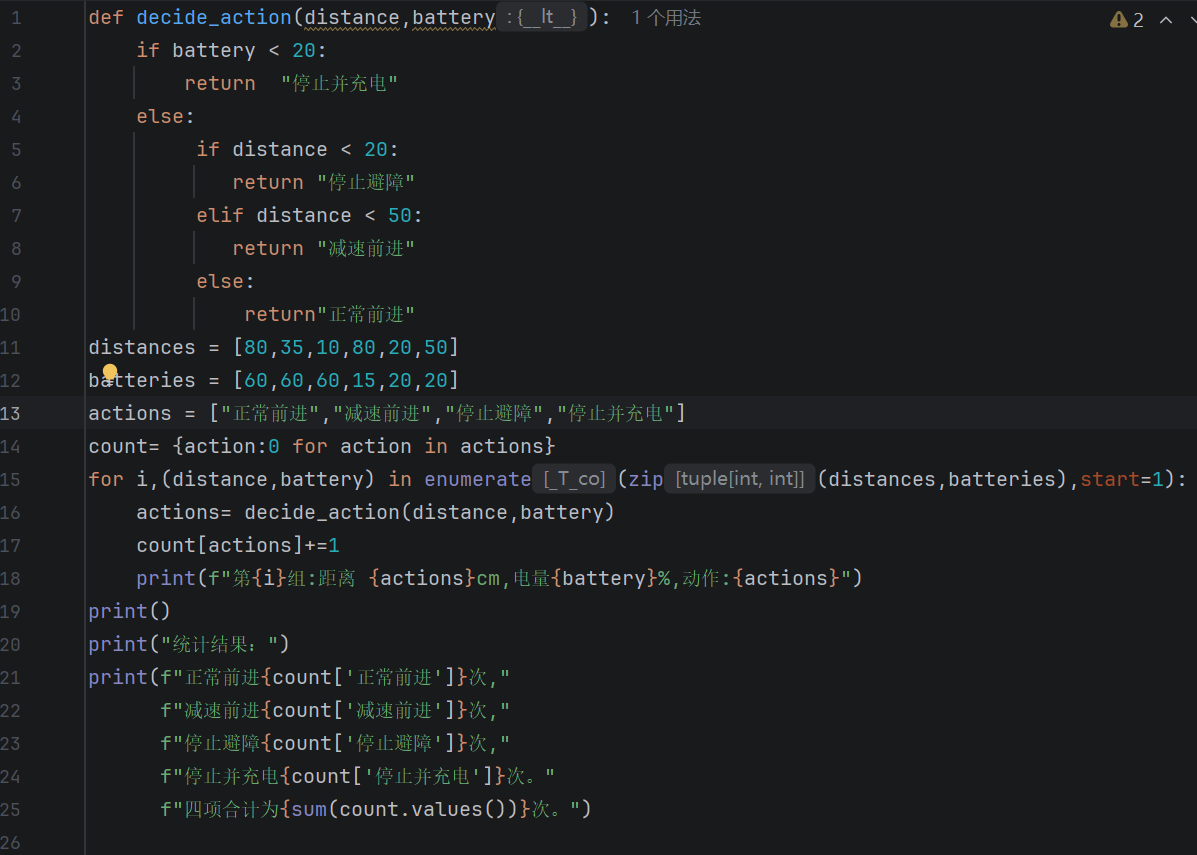Click the "正常前进" return string on line 10
The width and height of the screenshot is (1197, 855).
366,314
